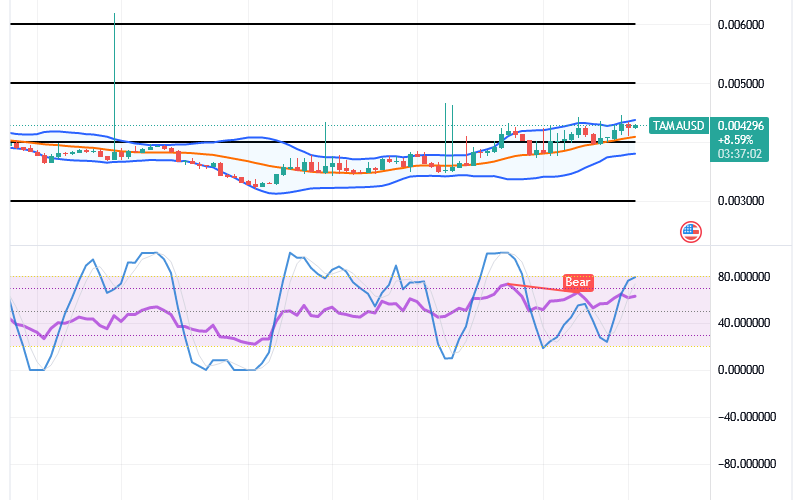
Task: Click the 0.000000 oscillator axis label
Action: tap(741, 370)
